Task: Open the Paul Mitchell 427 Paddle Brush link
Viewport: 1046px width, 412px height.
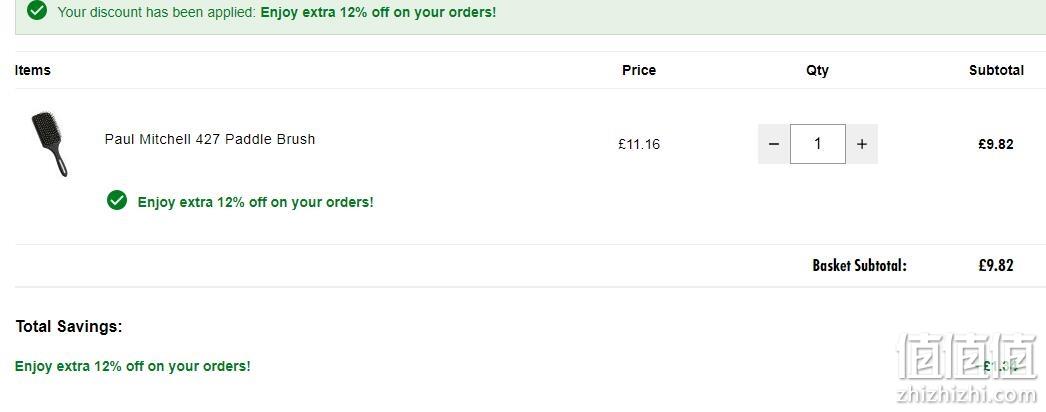Action: [x=209, y=139]
